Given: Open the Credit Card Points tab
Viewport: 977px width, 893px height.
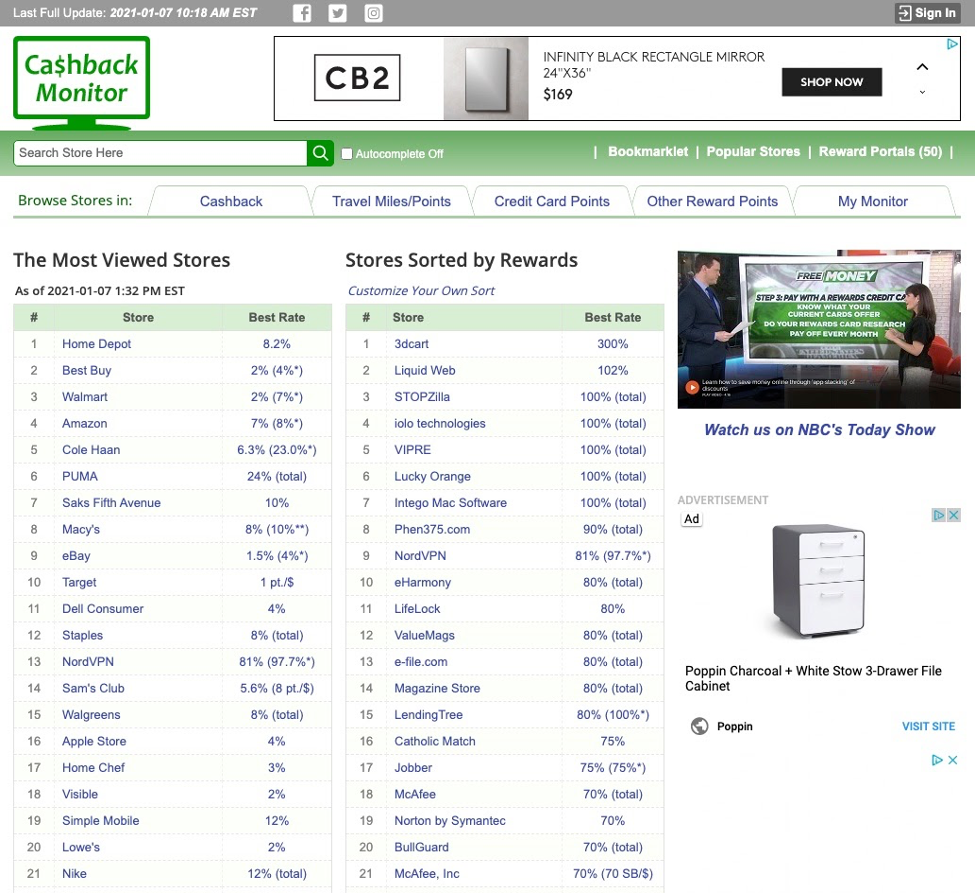Looking at the screenshot, I should pyautogui.click(x=551, y=201).
